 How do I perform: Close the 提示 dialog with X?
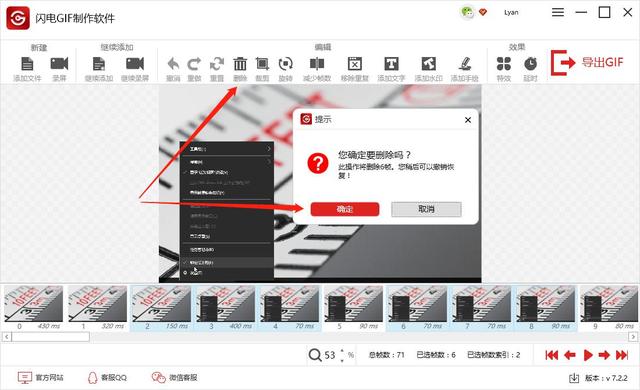tap(468, 120)
